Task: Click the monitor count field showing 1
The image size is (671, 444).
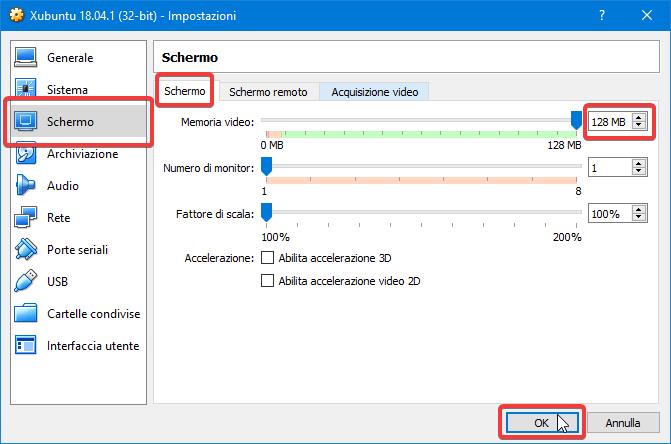Action: 609,168
